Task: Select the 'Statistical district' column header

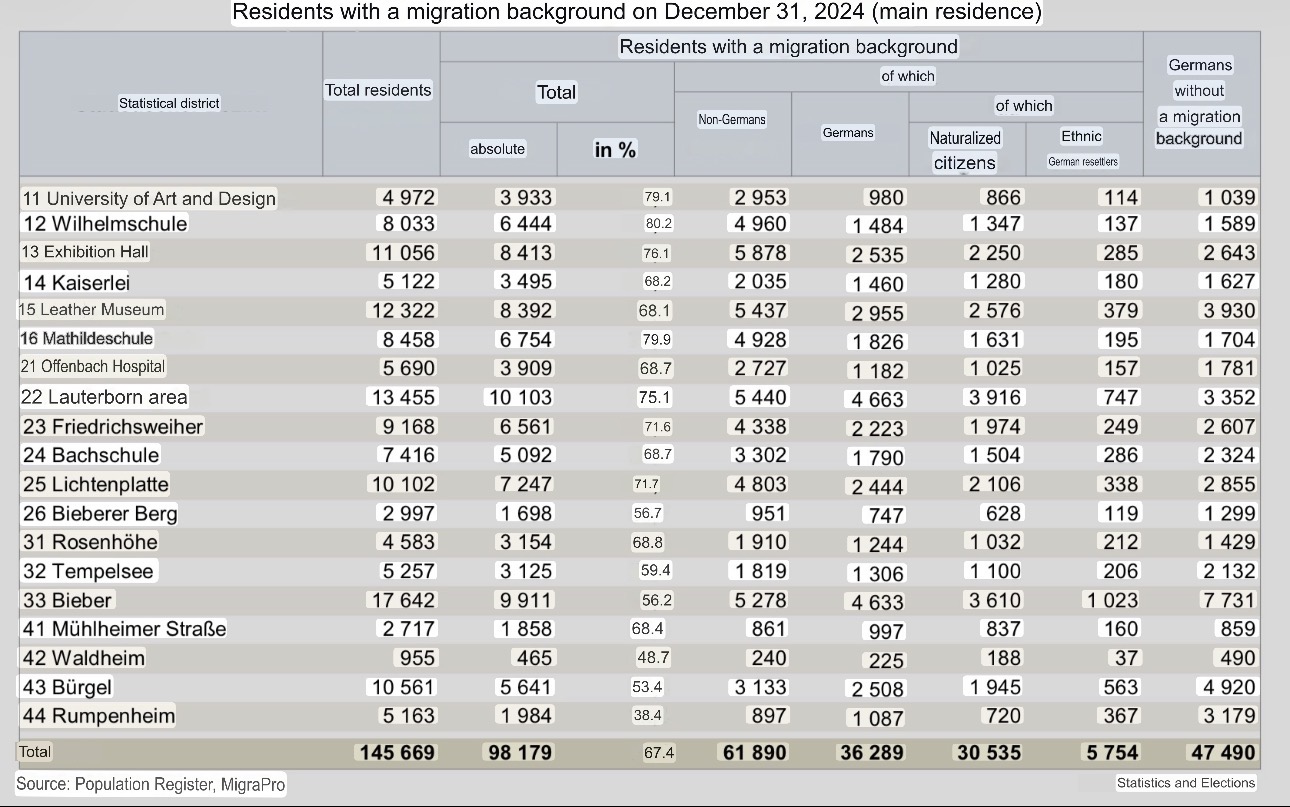Action: click(169, 103)
